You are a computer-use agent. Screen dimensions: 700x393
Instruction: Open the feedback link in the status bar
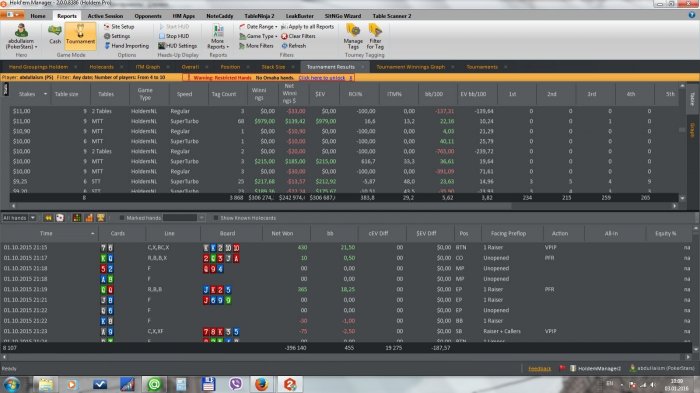[x=539, y=368]
